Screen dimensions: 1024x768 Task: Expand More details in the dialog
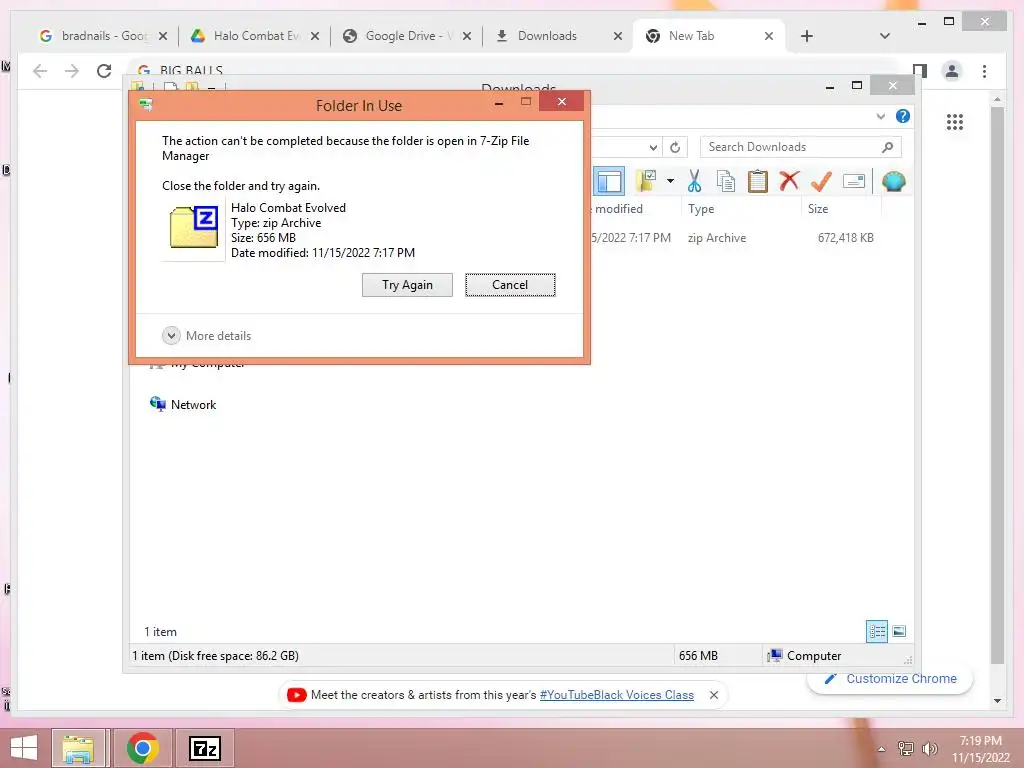pyautogui.click(x=207, y=336)
